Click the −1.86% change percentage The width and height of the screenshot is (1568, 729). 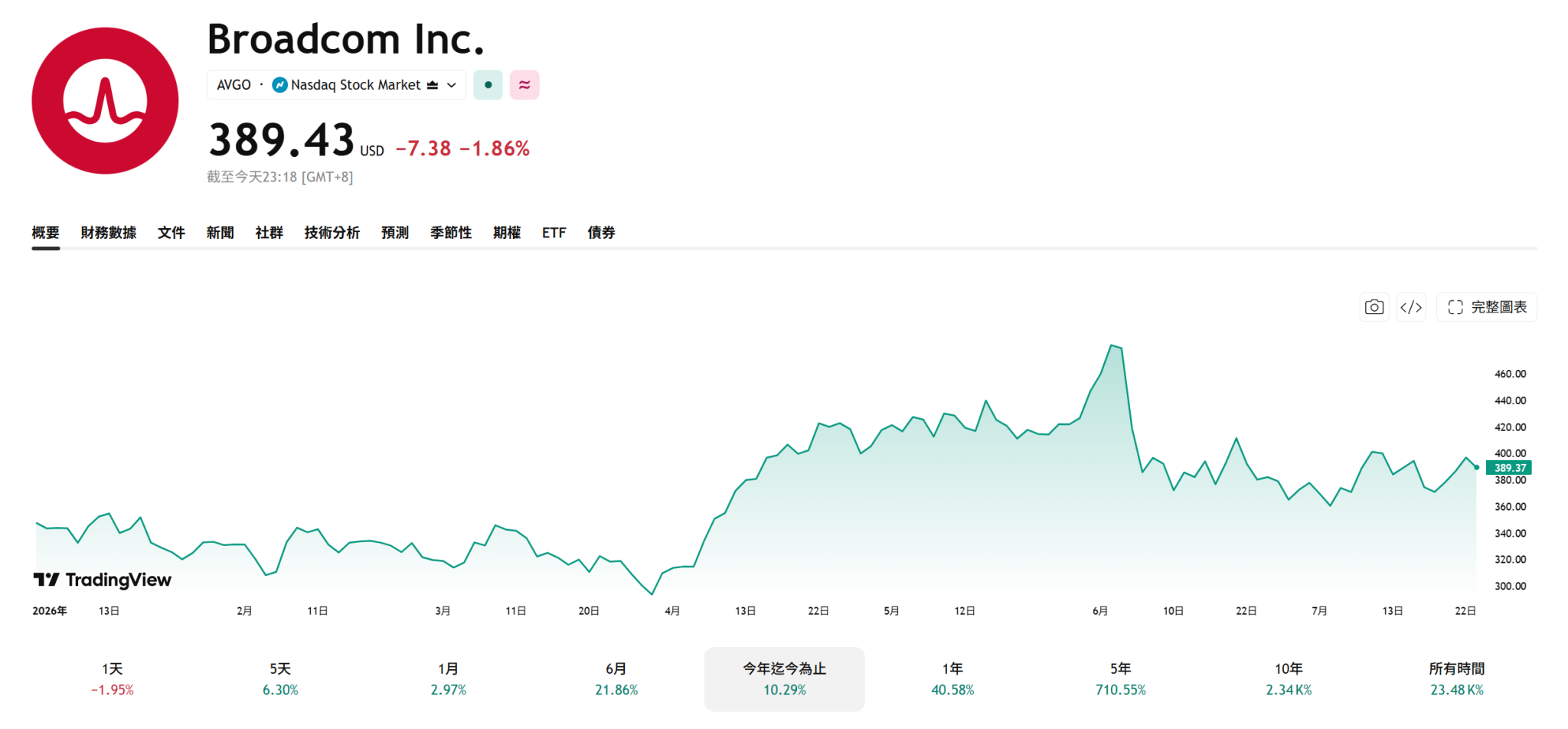[x=495, y=149]
